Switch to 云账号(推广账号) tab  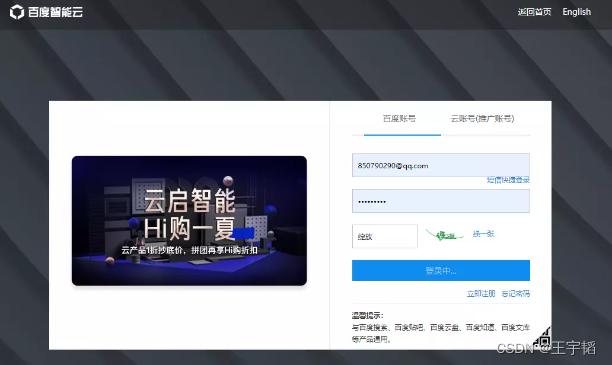coord(482,118)
